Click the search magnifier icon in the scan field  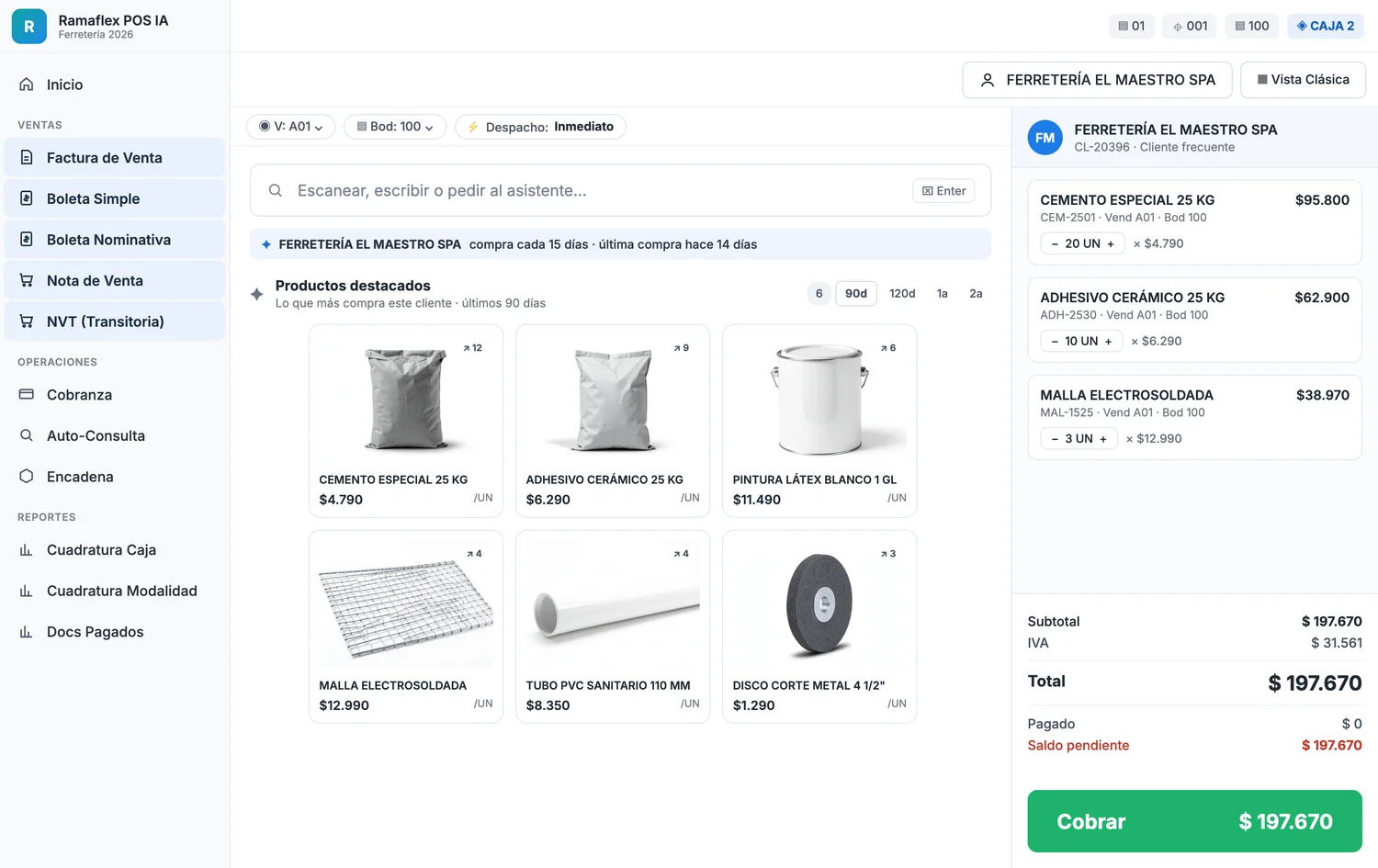[275, 190]
